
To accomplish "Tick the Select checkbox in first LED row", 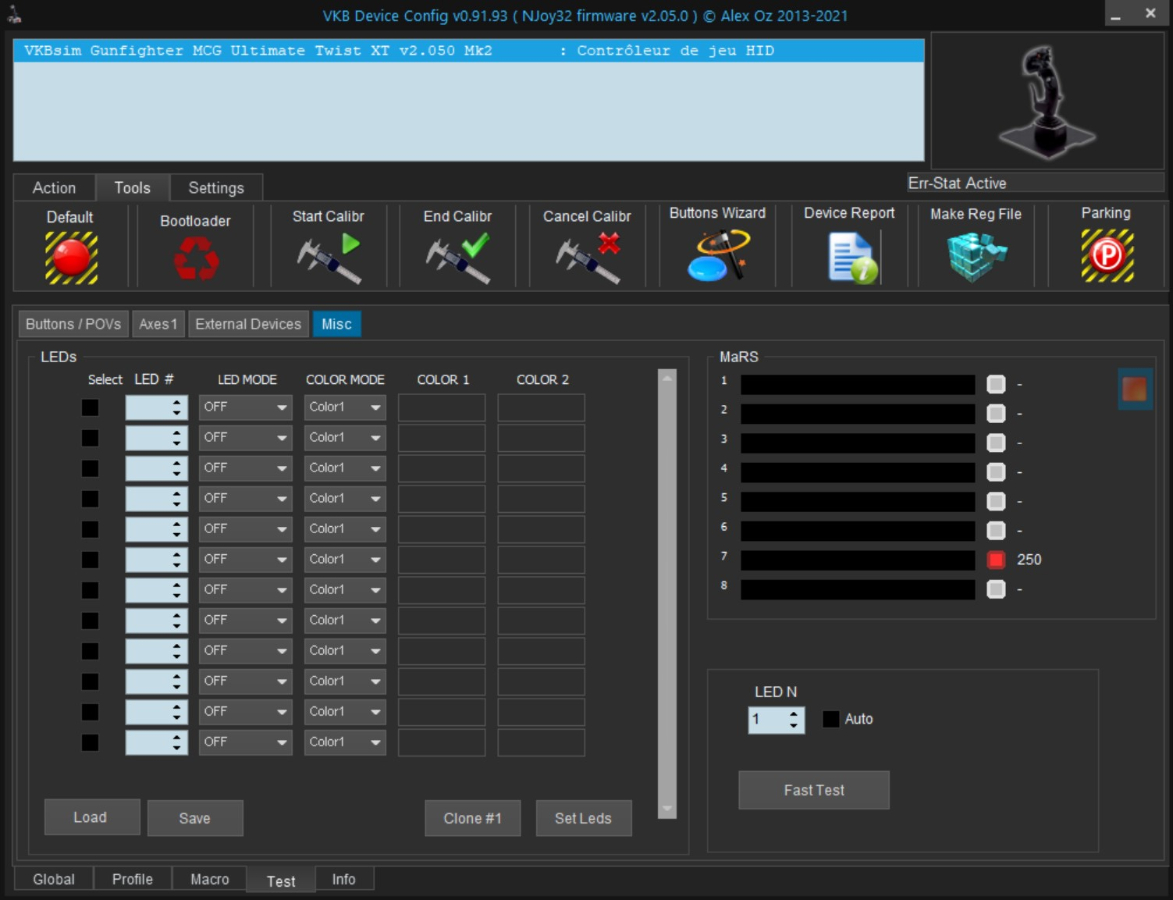I will coord(90,408).
